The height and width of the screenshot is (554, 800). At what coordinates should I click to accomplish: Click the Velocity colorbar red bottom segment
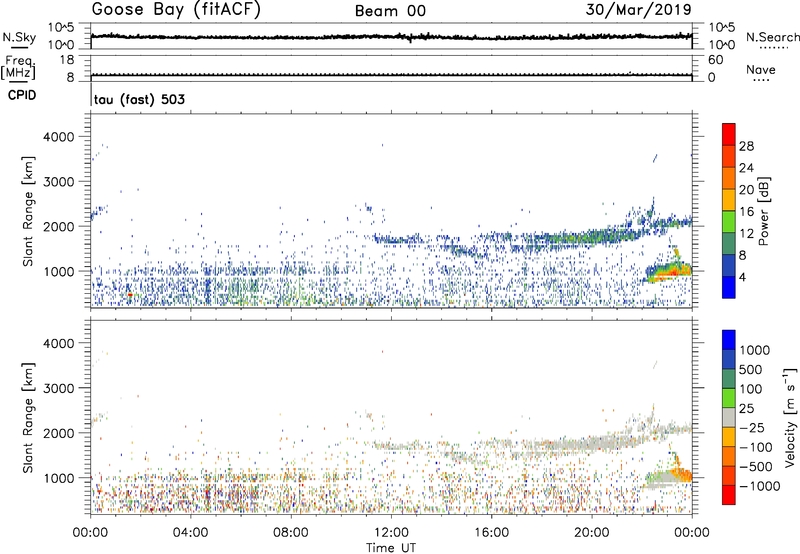click(729, 495)
